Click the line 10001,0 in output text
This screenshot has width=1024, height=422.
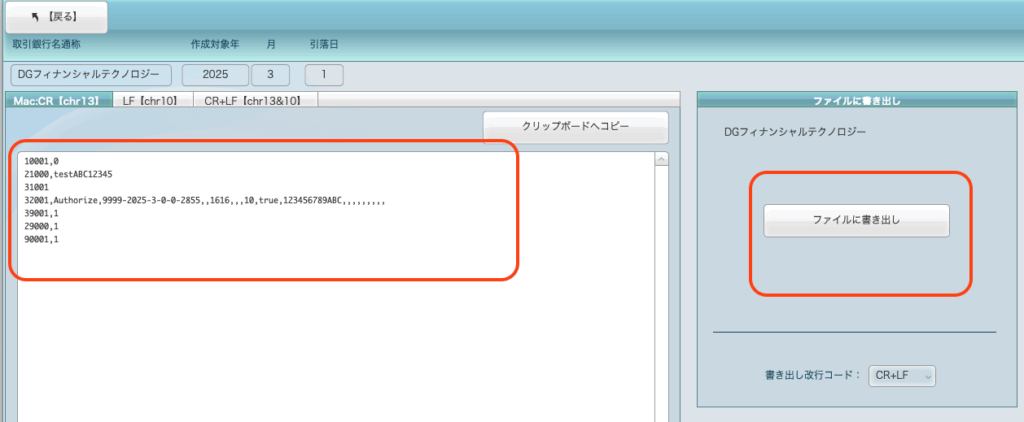pos(42,160)
